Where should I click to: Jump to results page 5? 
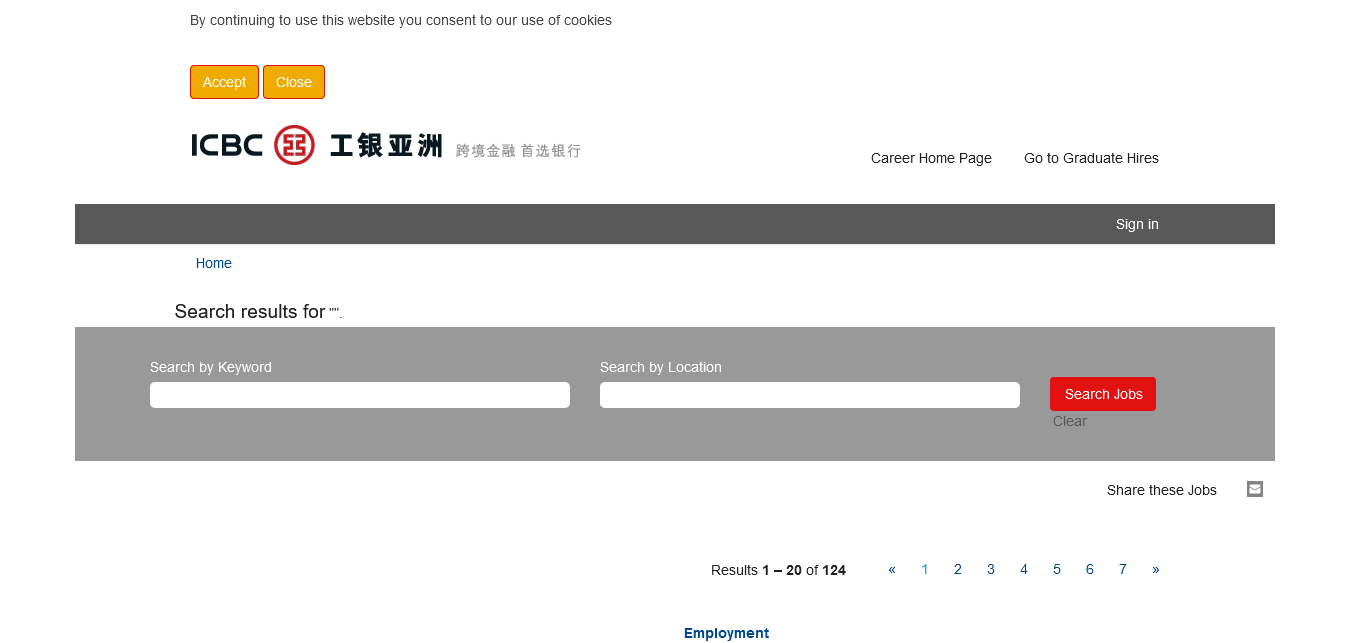point(1057,569)
